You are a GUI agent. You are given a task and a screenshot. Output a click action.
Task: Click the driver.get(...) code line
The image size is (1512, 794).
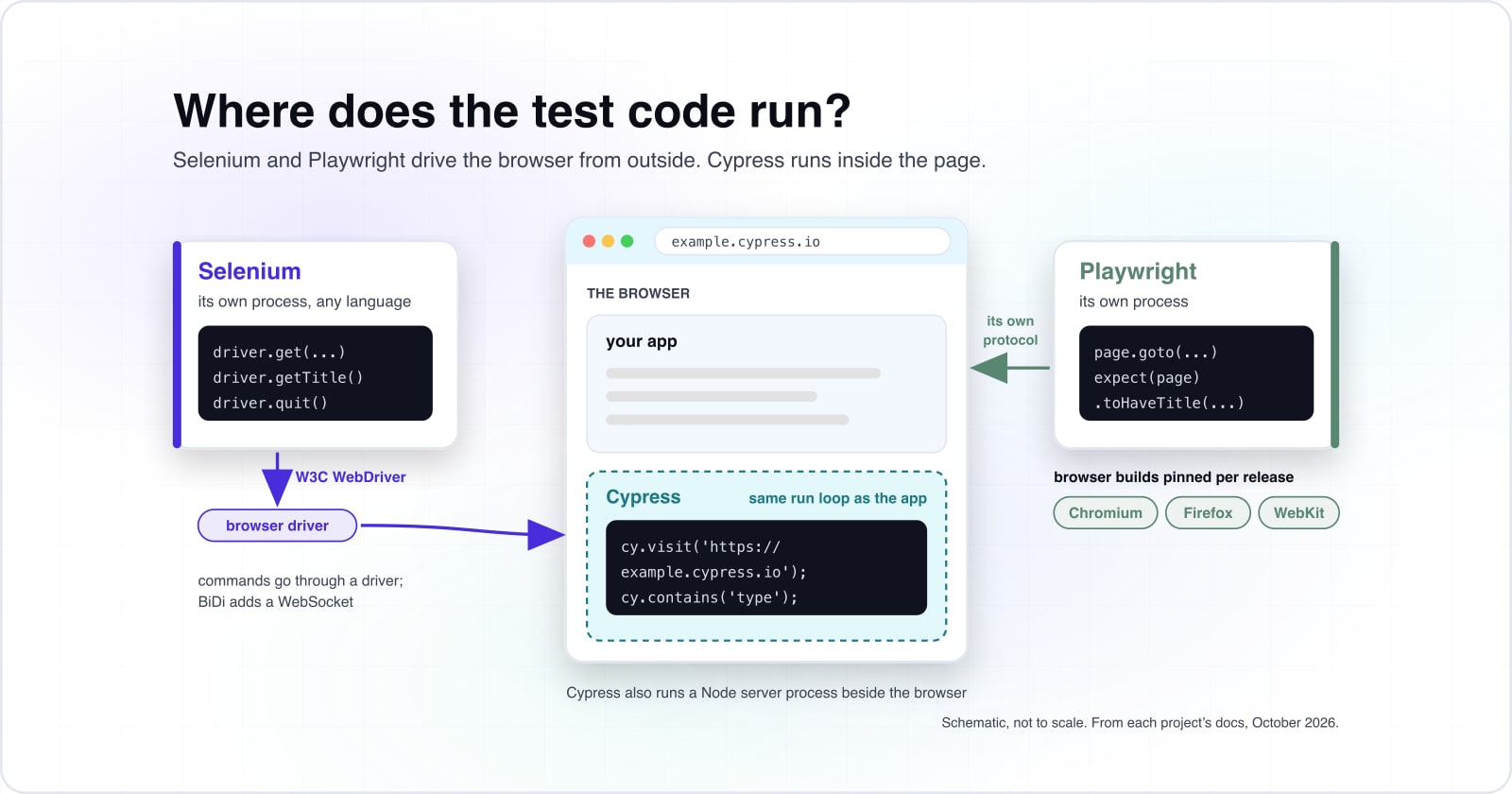pyautogui.click(x=279, y=352)
